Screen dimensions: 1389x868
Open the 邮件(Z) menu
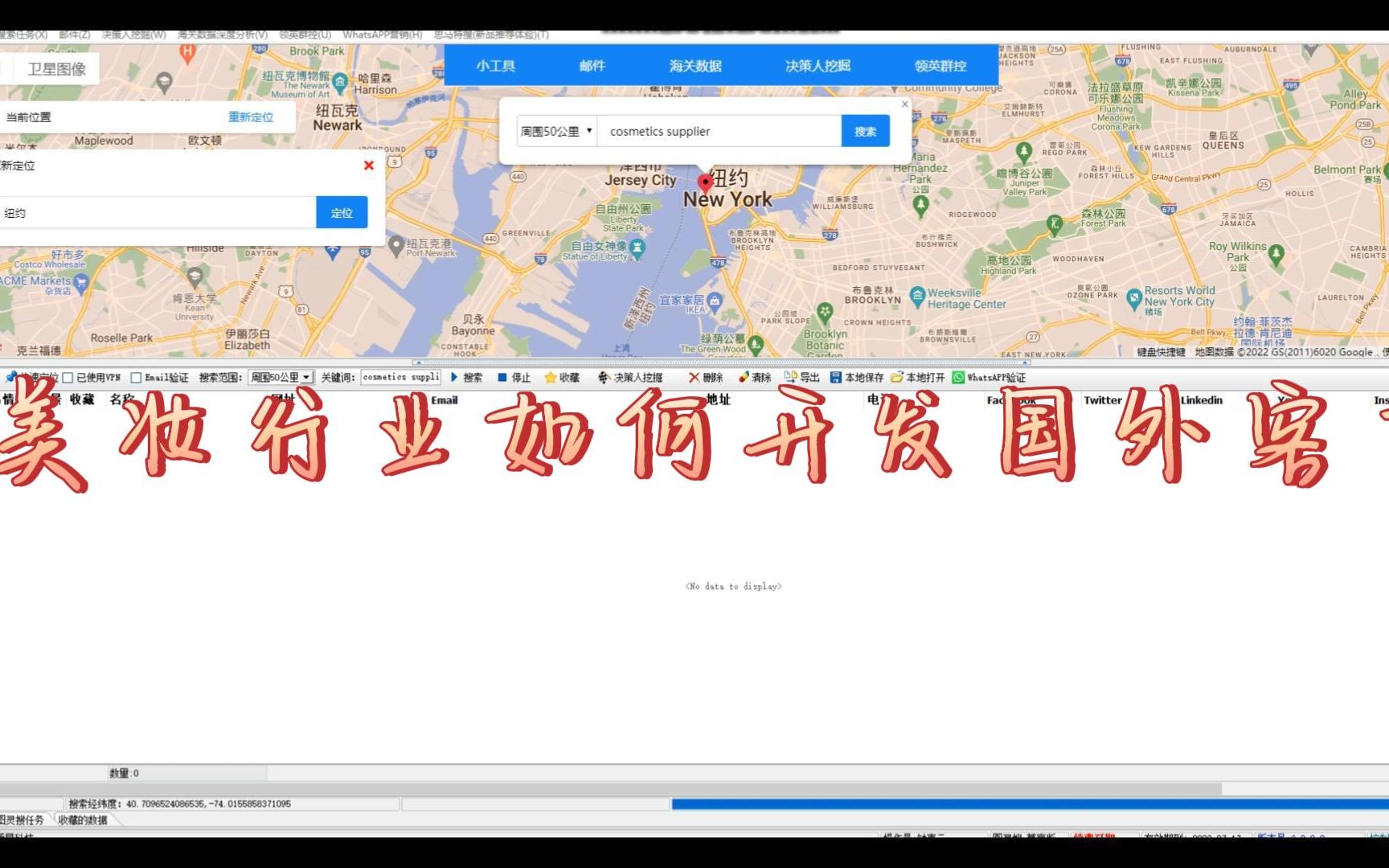coord(75,35)
